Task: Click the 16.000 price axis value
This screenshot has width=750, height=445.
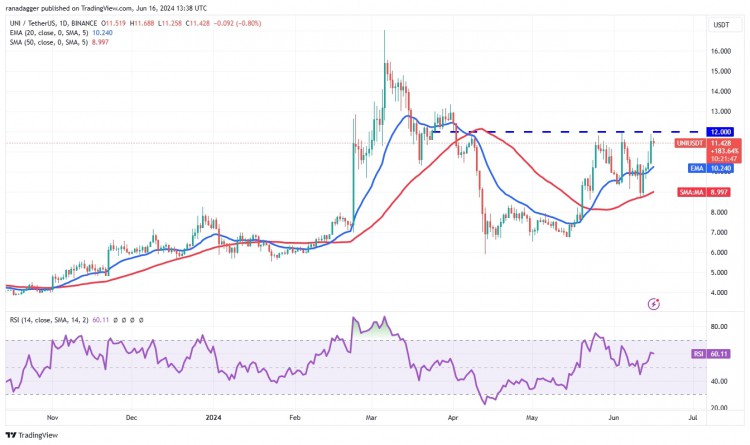Action: 721,51
